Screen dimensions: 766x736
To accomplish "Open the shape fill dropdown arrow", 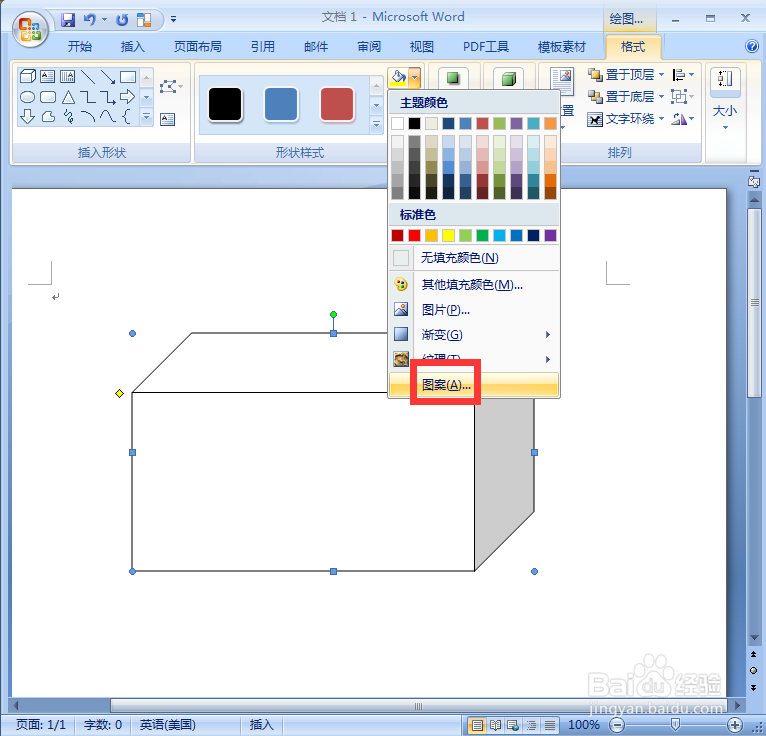I will [x=415, y=77].
